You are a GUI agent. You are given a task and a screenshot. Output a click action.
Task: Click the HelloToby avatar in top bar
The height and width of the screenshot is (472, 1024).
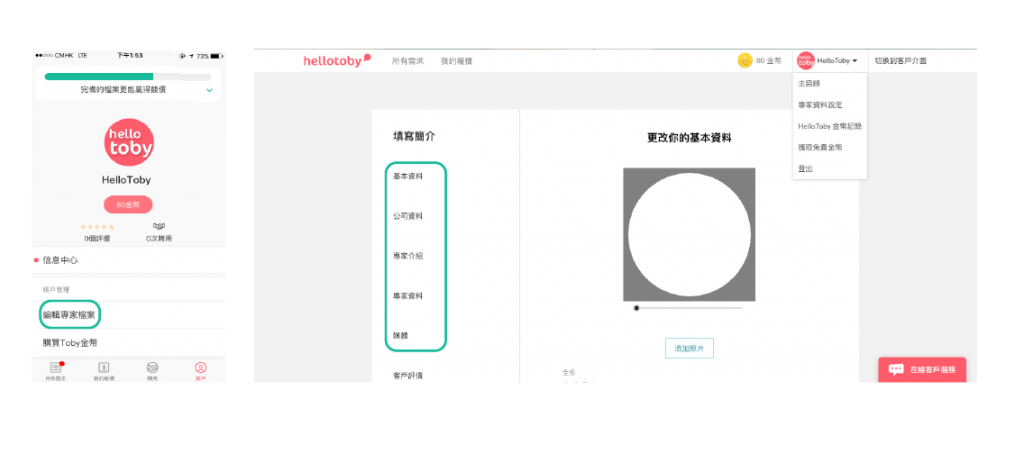[806, 61]
